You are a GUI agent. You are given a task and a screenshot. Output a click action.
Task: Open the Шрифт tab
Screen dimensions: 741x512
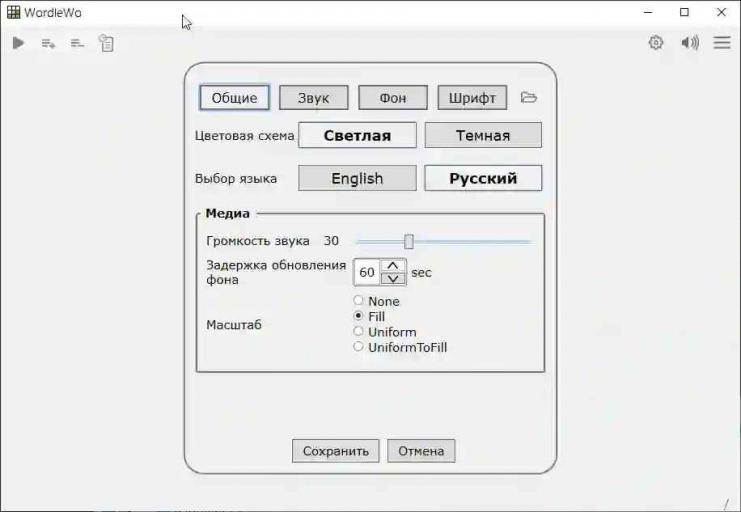pyautogui.click(x=472, y=97)
